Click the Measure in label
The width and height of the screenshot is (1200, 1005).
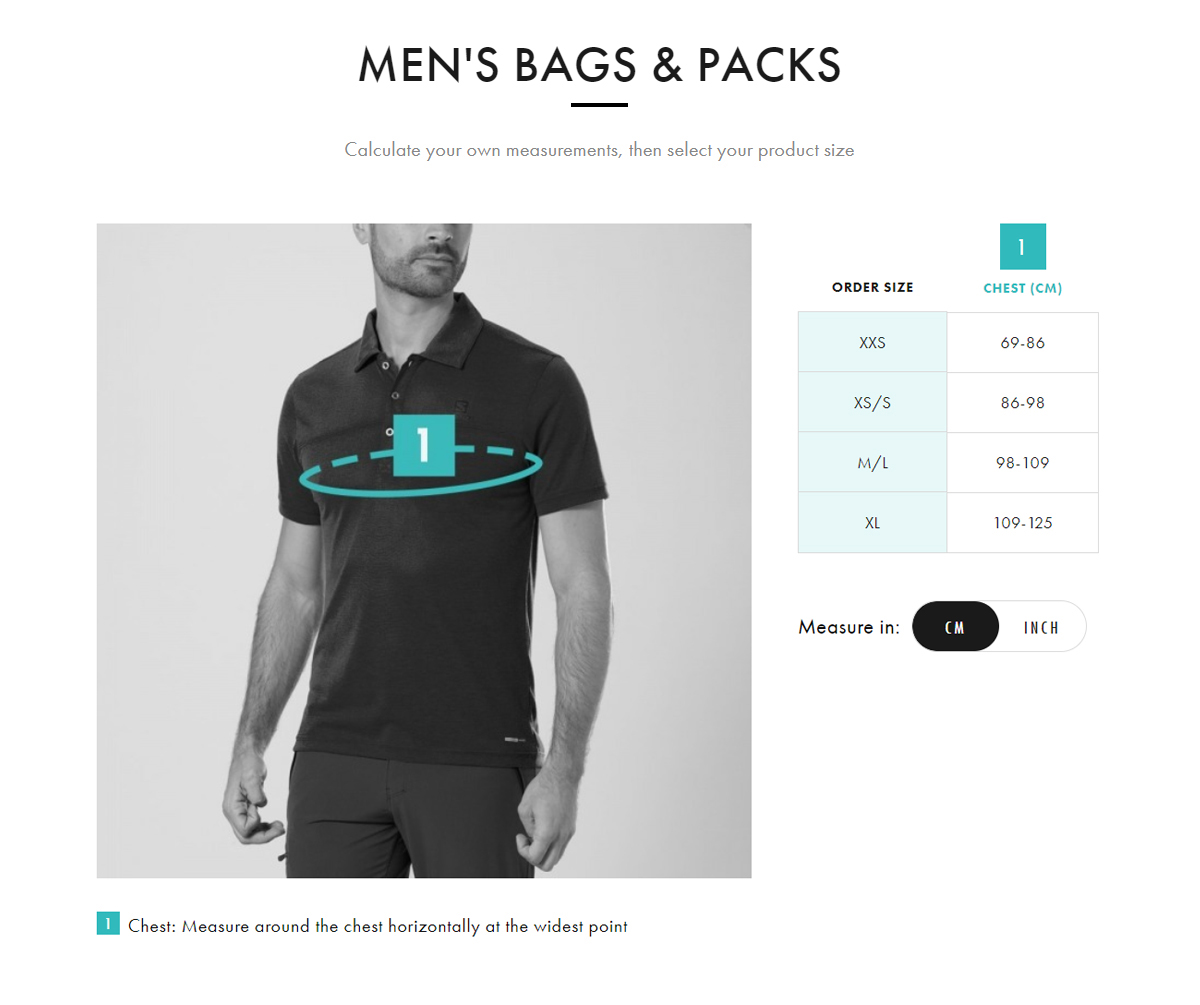(x=849, y=627)
